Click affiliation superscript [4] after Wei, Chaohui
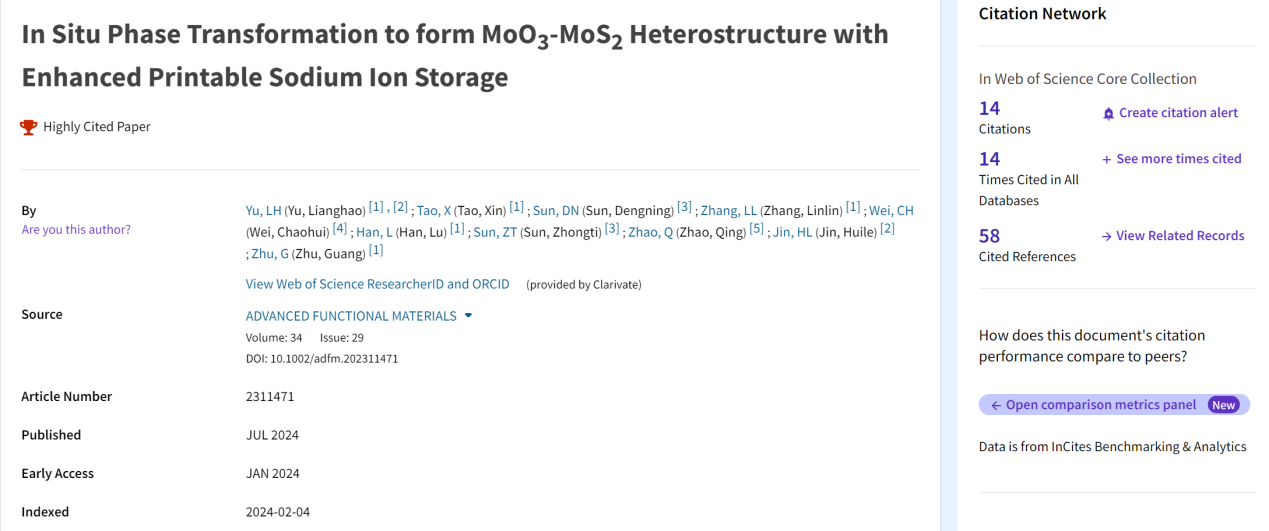The image size is (1269, 531). coord(340,229)
